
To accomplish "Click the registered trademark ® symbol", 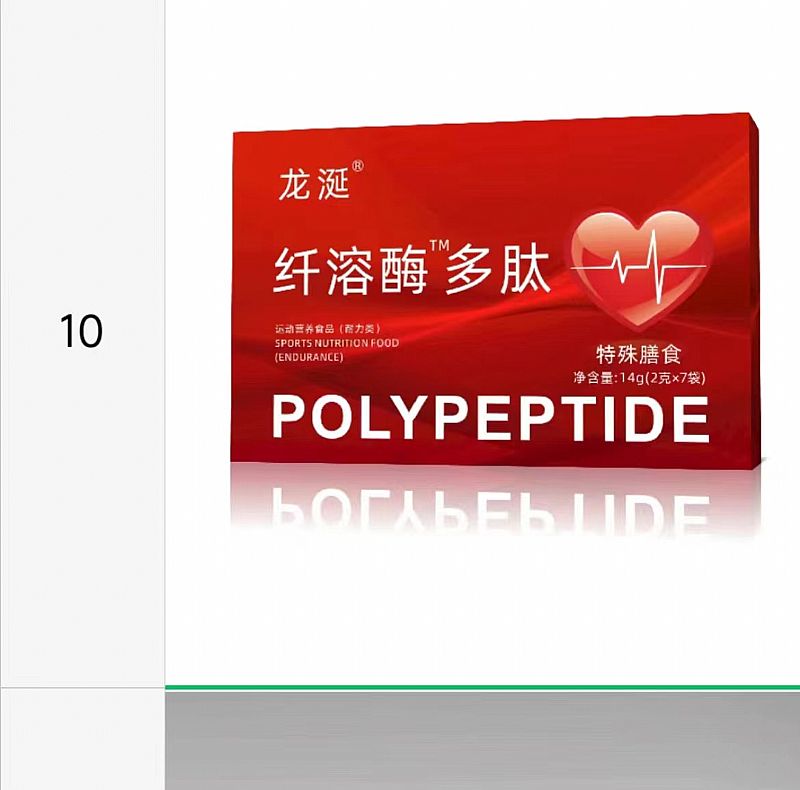I will coord(358,166).
